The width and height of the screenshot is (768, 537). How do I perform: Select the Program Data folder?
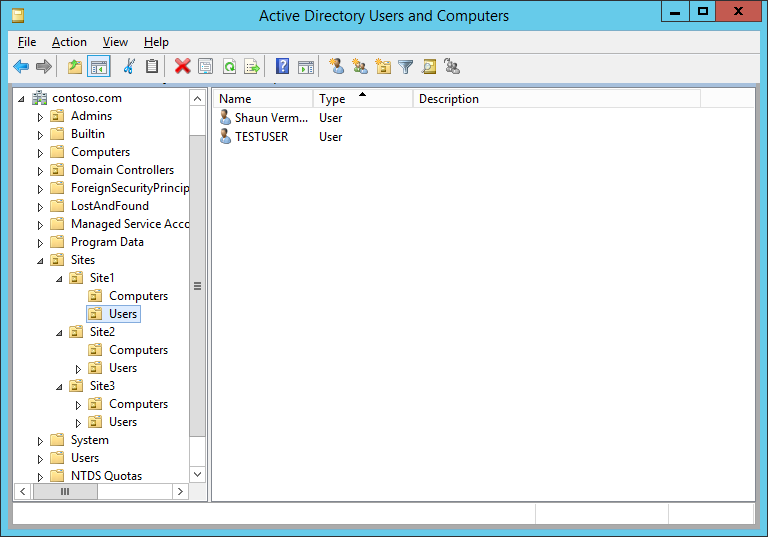(107, 242)
